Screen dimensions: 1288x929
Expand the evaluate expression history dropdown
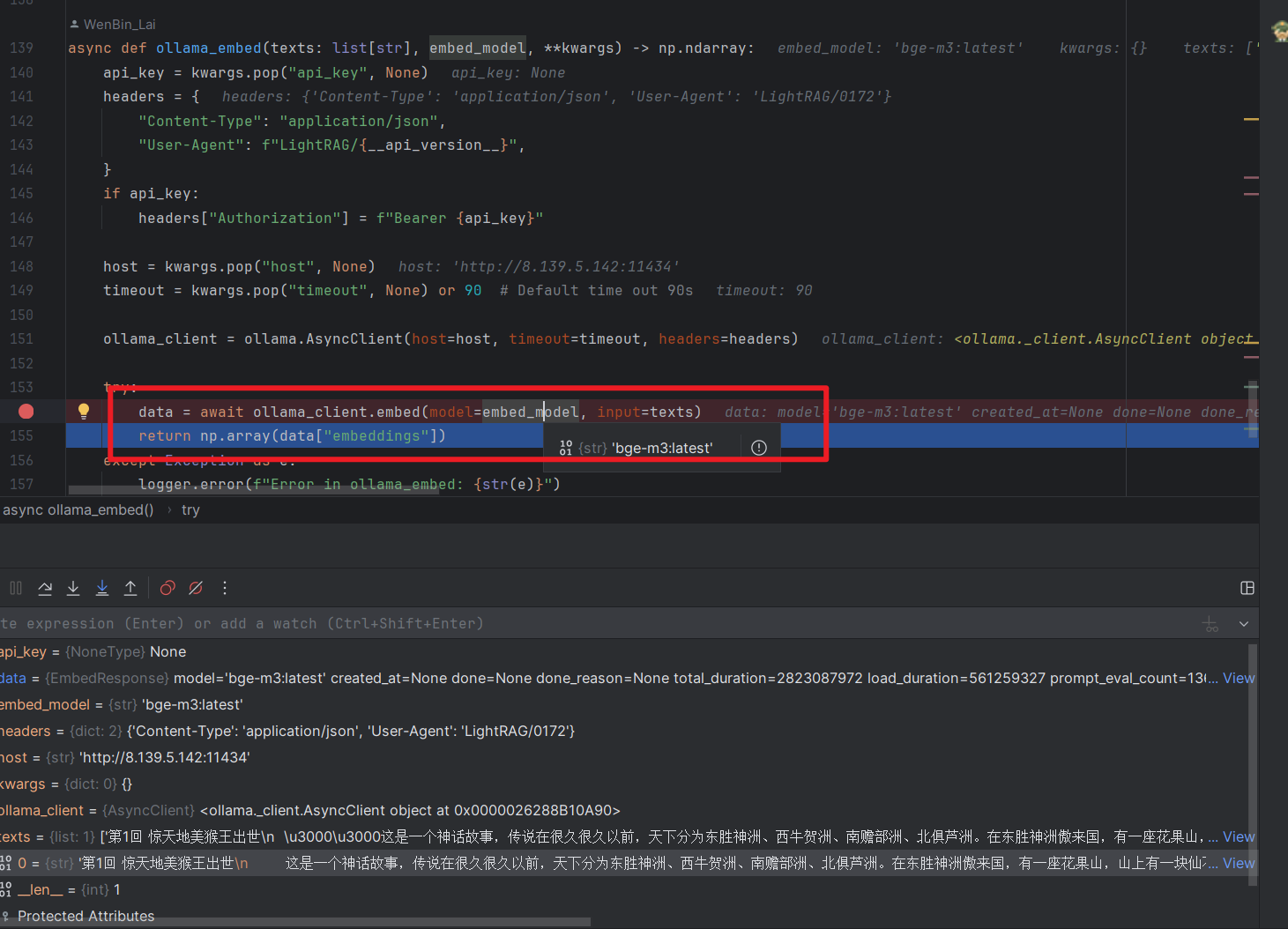[x=1244, y=624]
